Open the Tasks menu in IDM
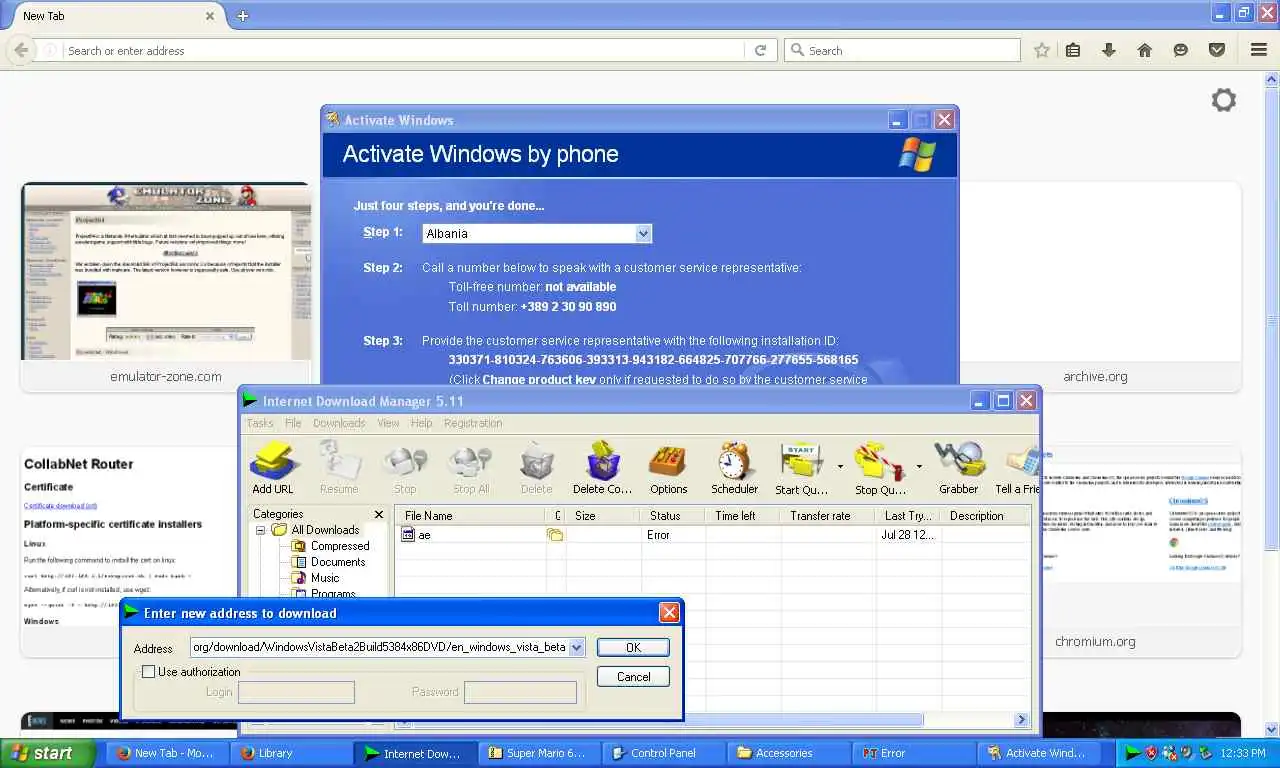 [x=260, y=423]
